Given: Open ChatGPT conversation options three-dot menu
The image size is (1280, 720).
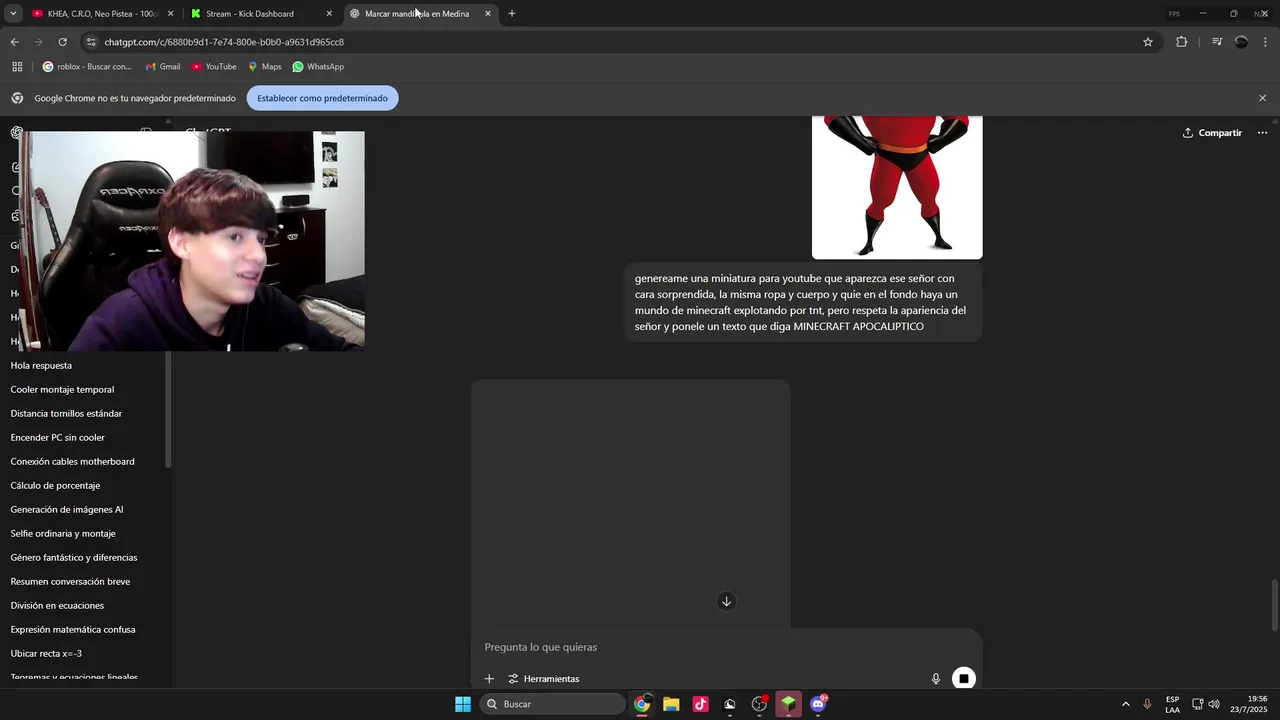Looking at the screenshot, I should click(x=1262, y=133).
